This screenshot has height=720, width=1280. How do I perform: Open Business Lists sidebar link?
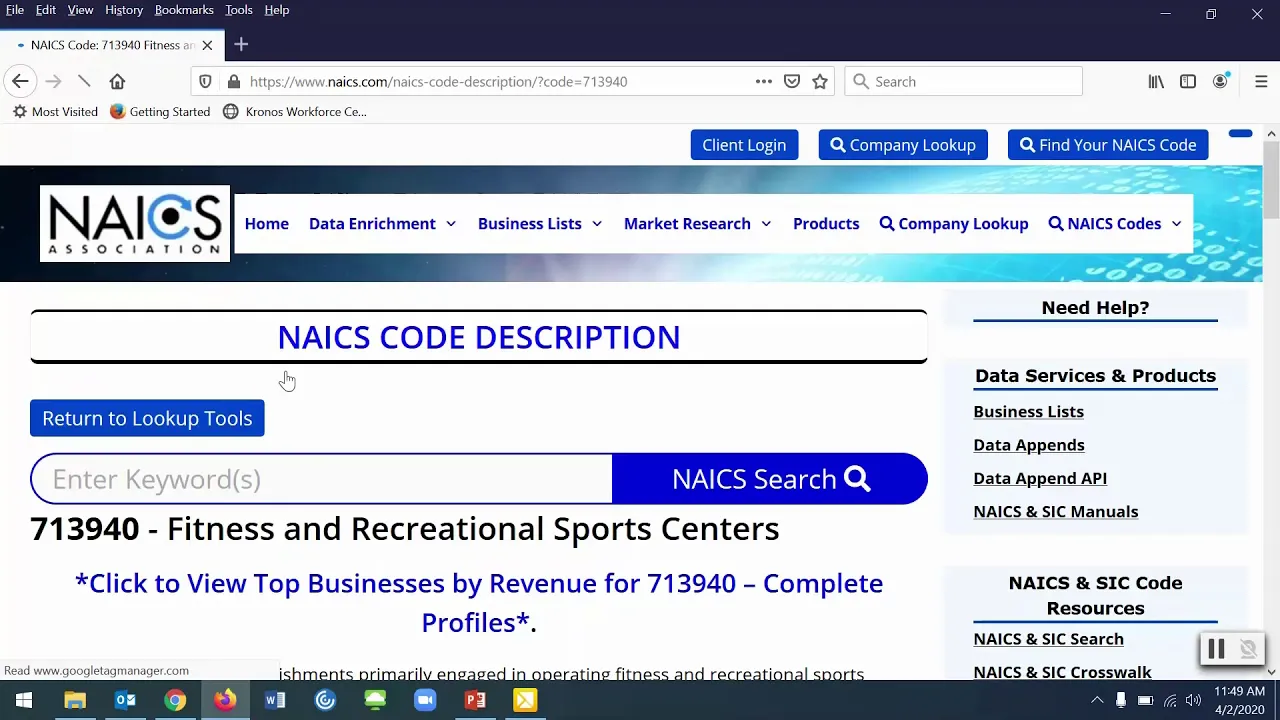coord(1028,412)
